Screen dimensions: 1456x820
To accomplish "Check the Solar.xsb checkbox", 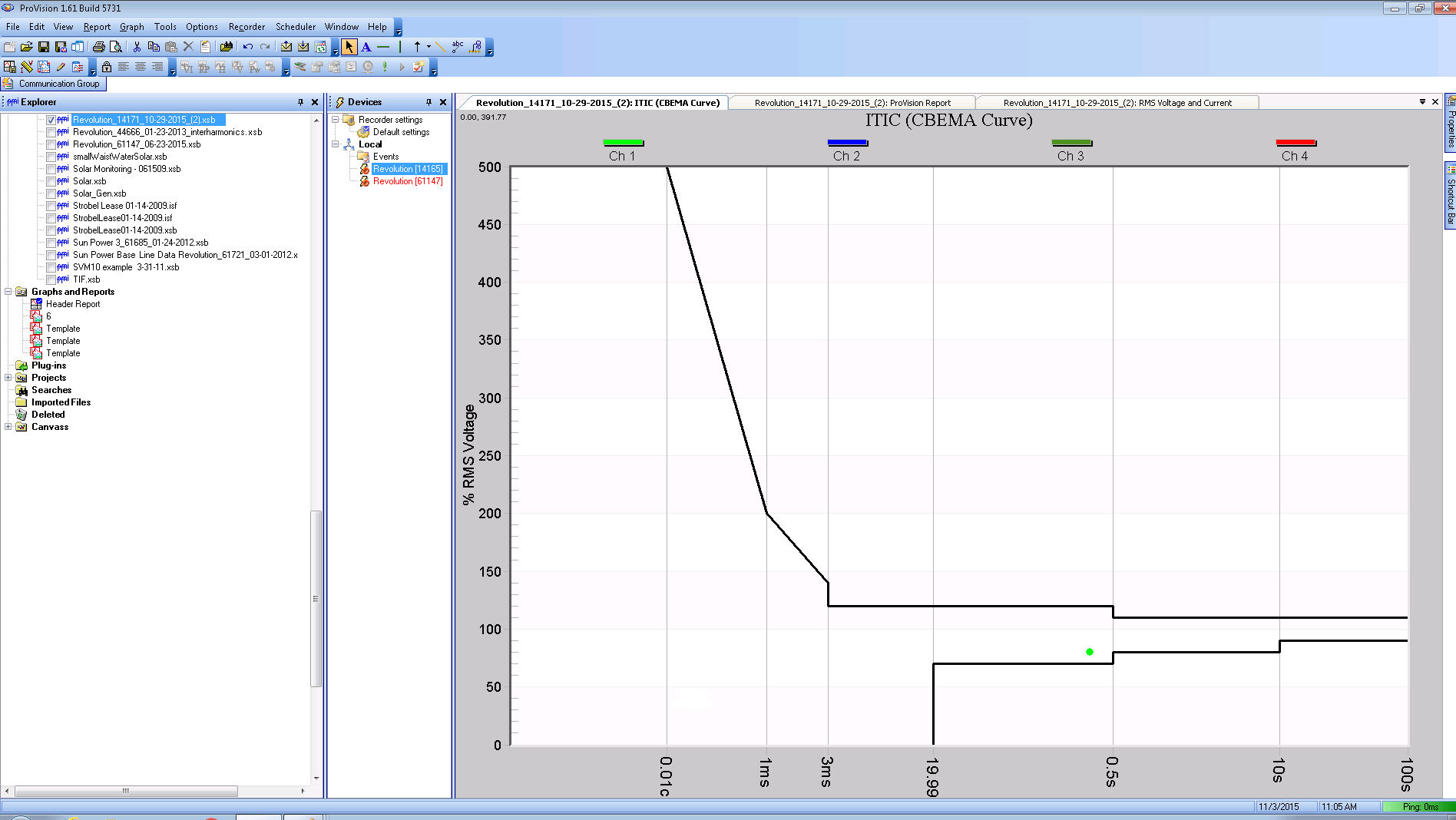I will click(x=51, y=180).
